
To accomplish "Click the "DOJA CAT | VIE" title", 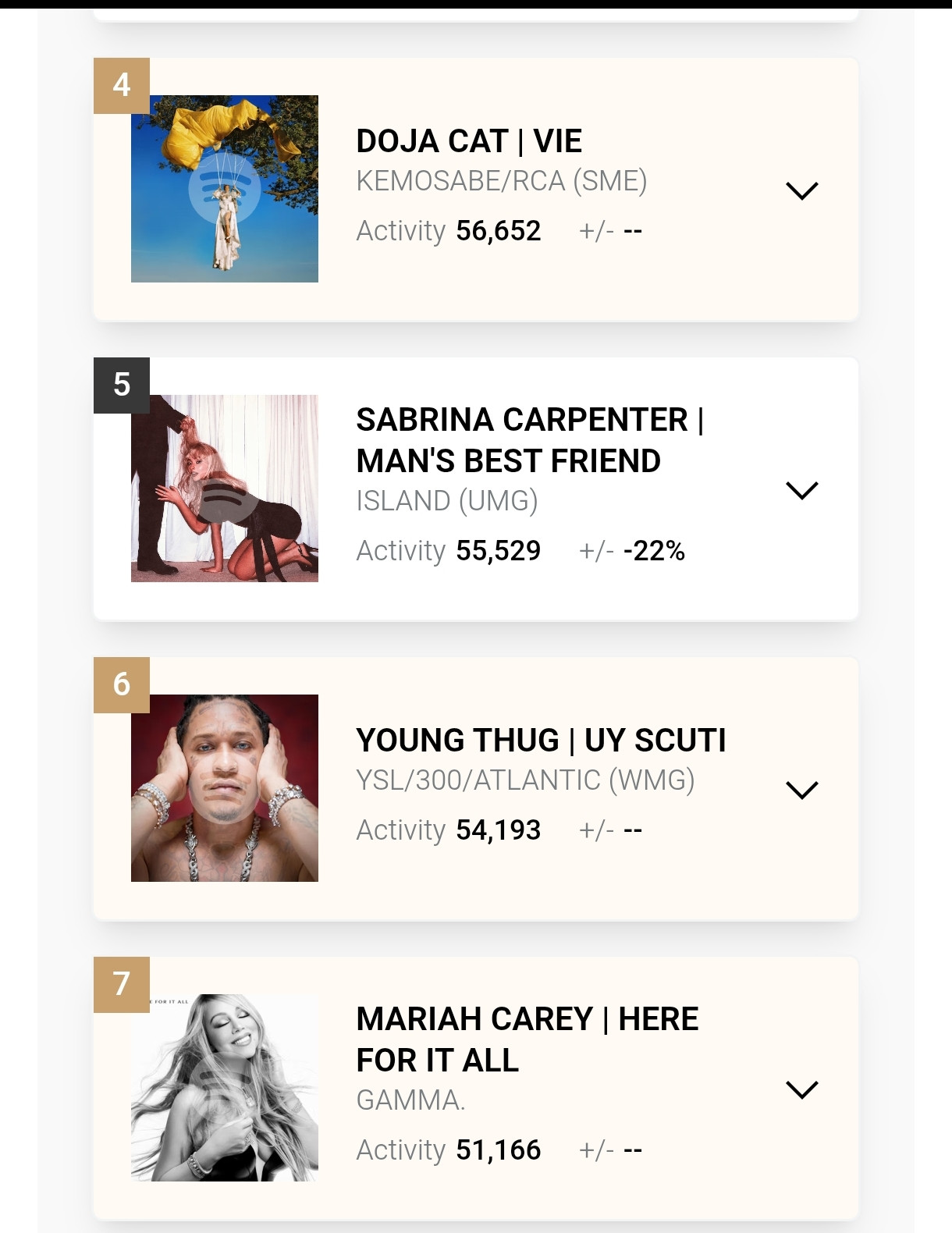I will pos(469,141).
